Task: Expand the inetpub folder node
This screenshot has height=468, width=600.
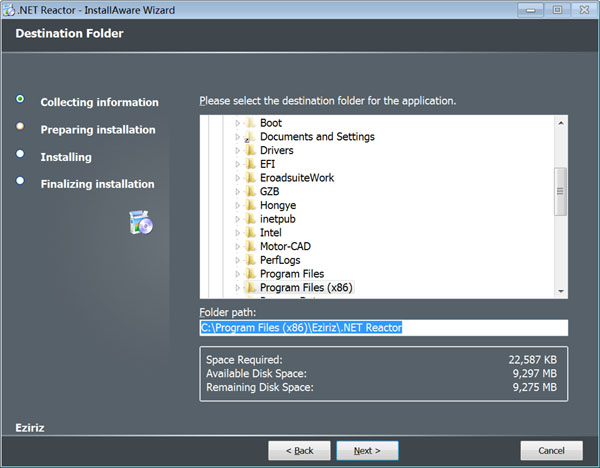Action: coord(237,219)
